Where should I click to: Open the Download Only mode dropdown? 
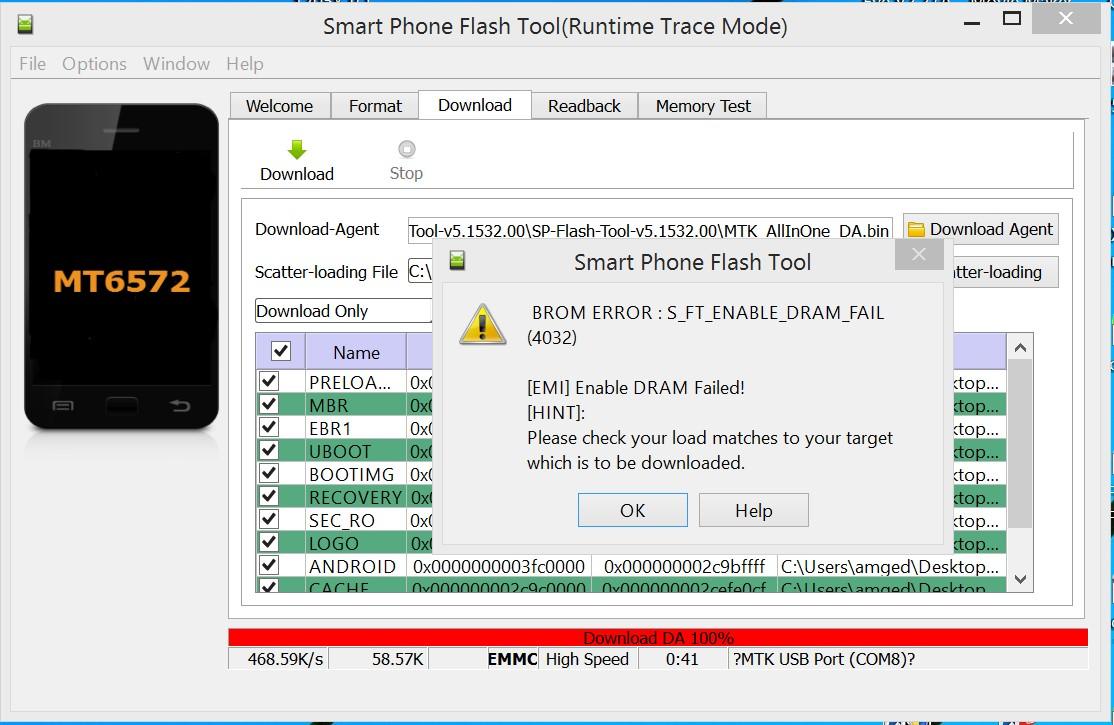click(x=344, y=311)
